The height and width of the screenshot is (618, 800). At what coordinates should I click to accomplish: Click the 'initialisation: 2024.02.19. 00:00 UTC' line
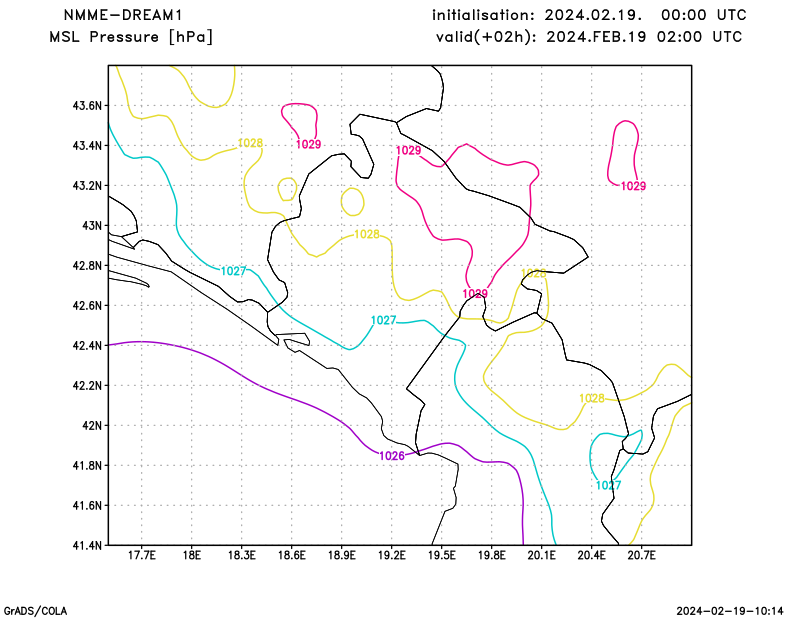tap(589, 15)
